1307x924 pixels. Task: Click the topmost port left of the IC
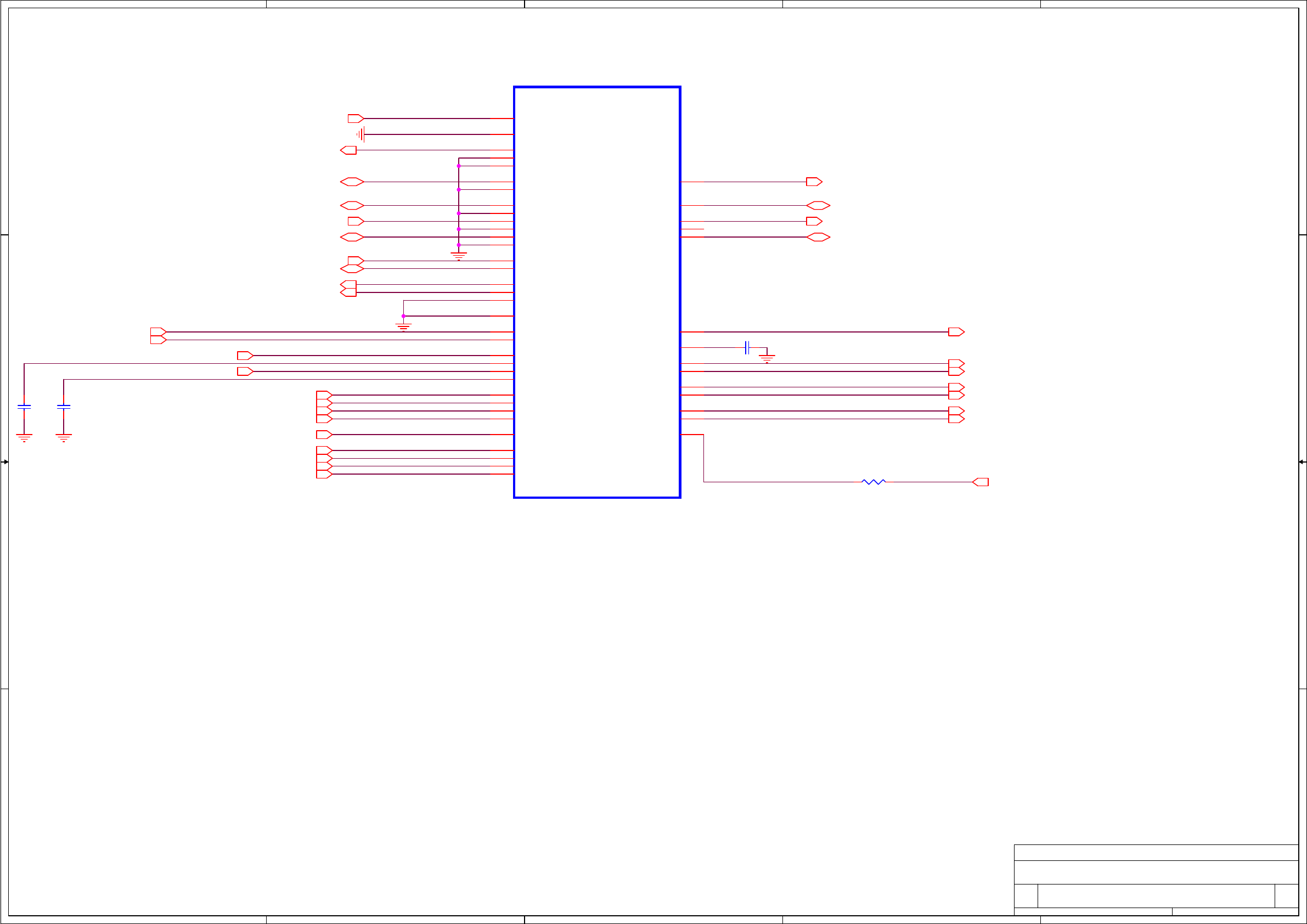pyautogui.click(x=355, y=119)
